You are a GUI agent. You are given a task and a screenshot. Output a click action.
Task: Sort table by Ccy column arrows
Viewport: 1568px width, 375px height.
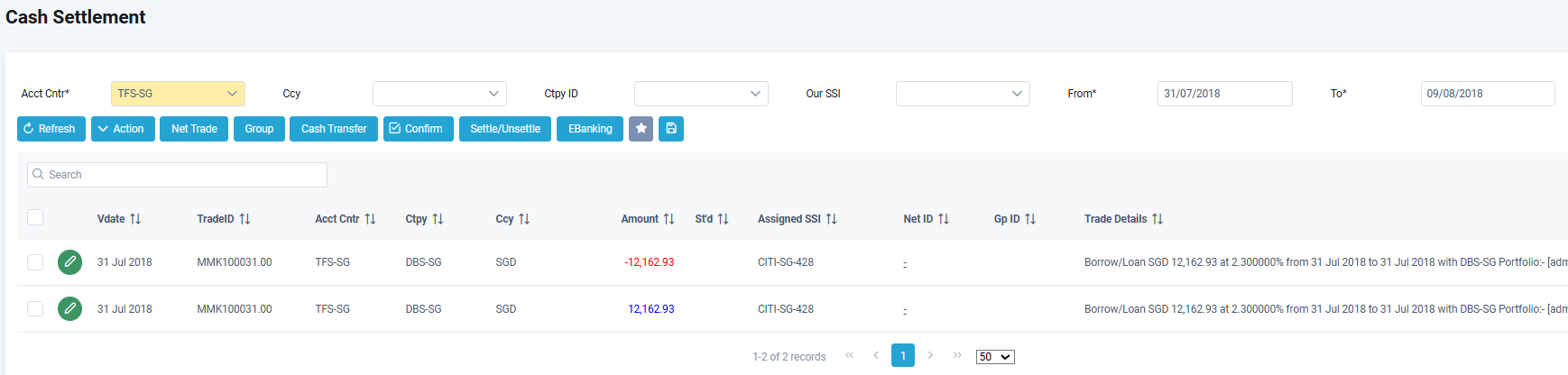pos(524,219)
